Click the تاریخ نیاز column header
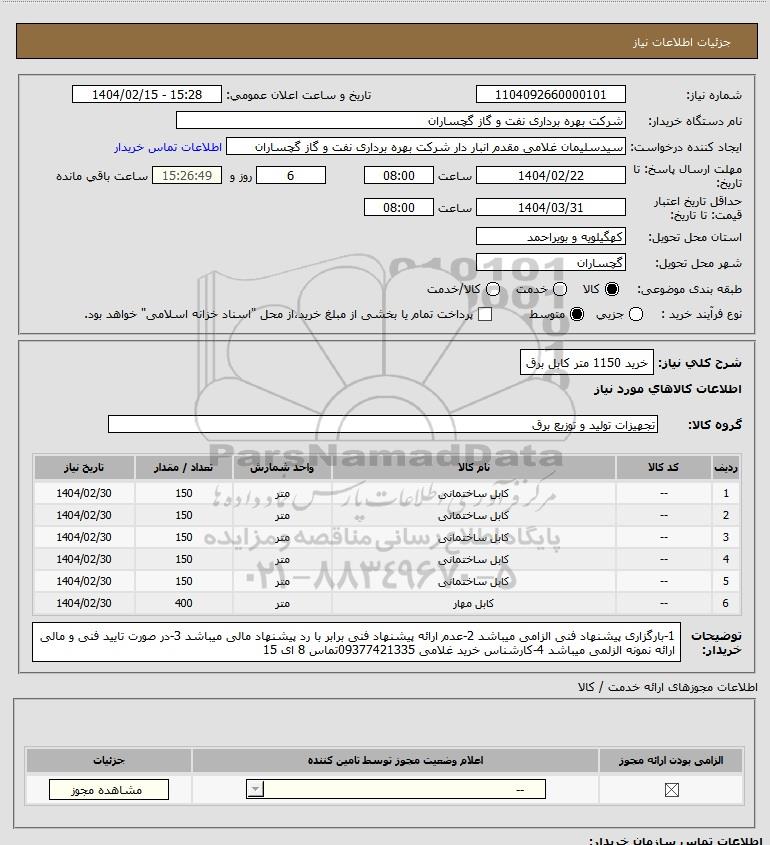 (84, 467)
